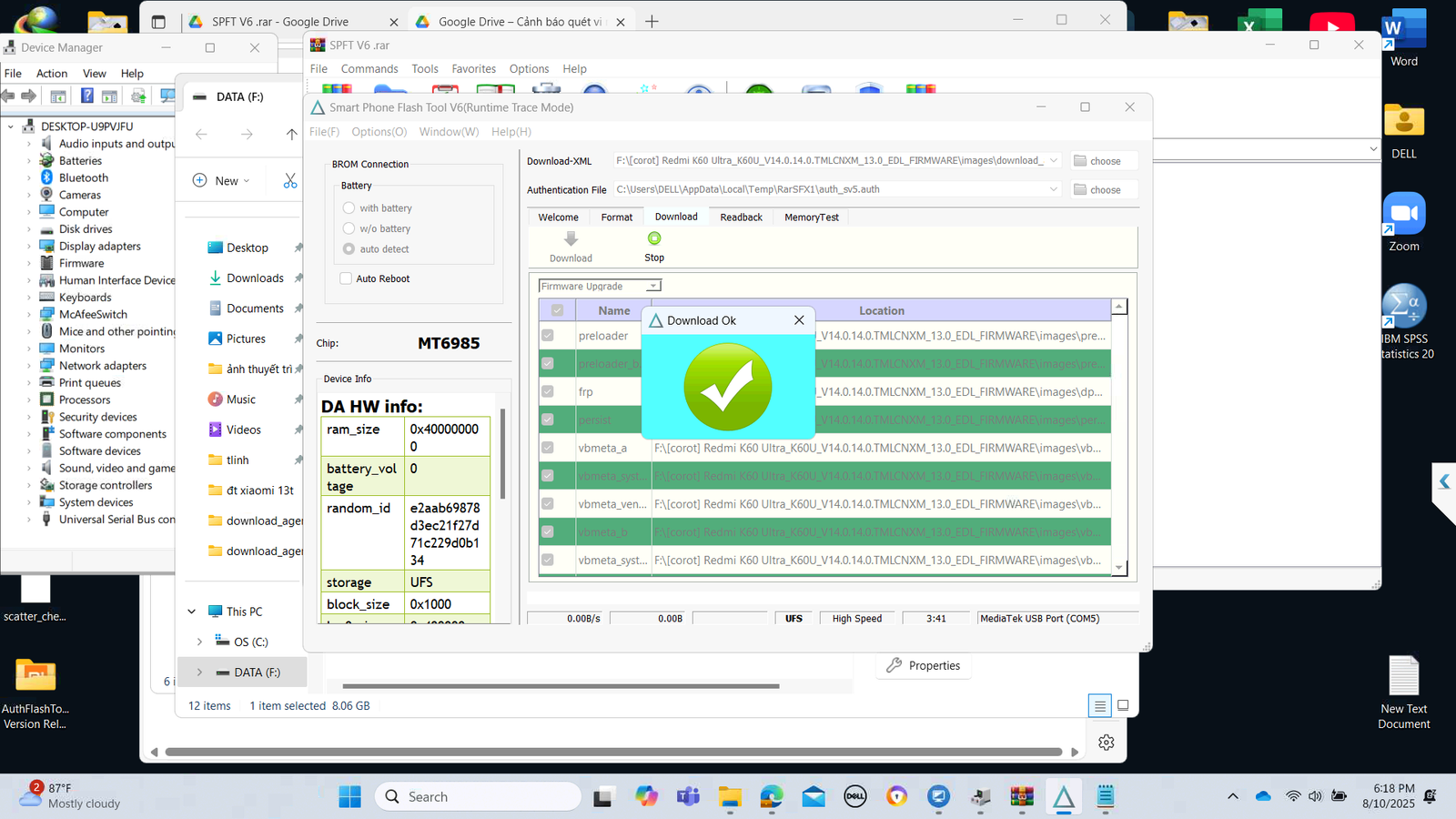Screen dimensions: 1456x819
Task: Click the Forward arrow in Device Manager toolbar
Action: (x=29, y=96)
